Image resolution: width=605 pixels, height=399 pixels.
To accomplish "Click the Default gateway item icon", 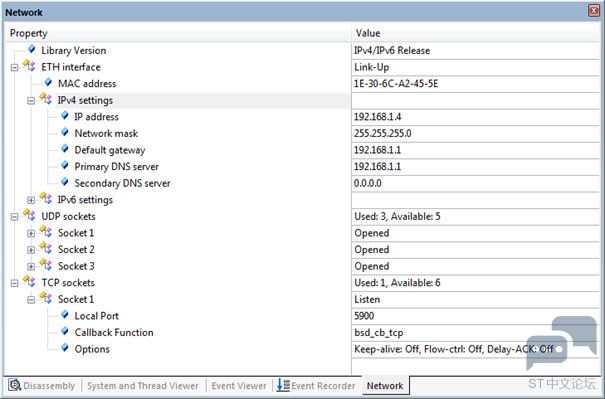I will 65,149.
